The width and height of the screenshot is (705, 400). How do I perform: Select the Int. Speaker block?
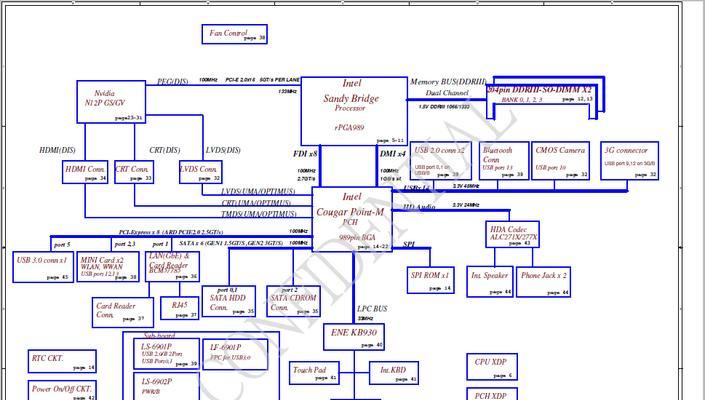click(x=490, y=282)
